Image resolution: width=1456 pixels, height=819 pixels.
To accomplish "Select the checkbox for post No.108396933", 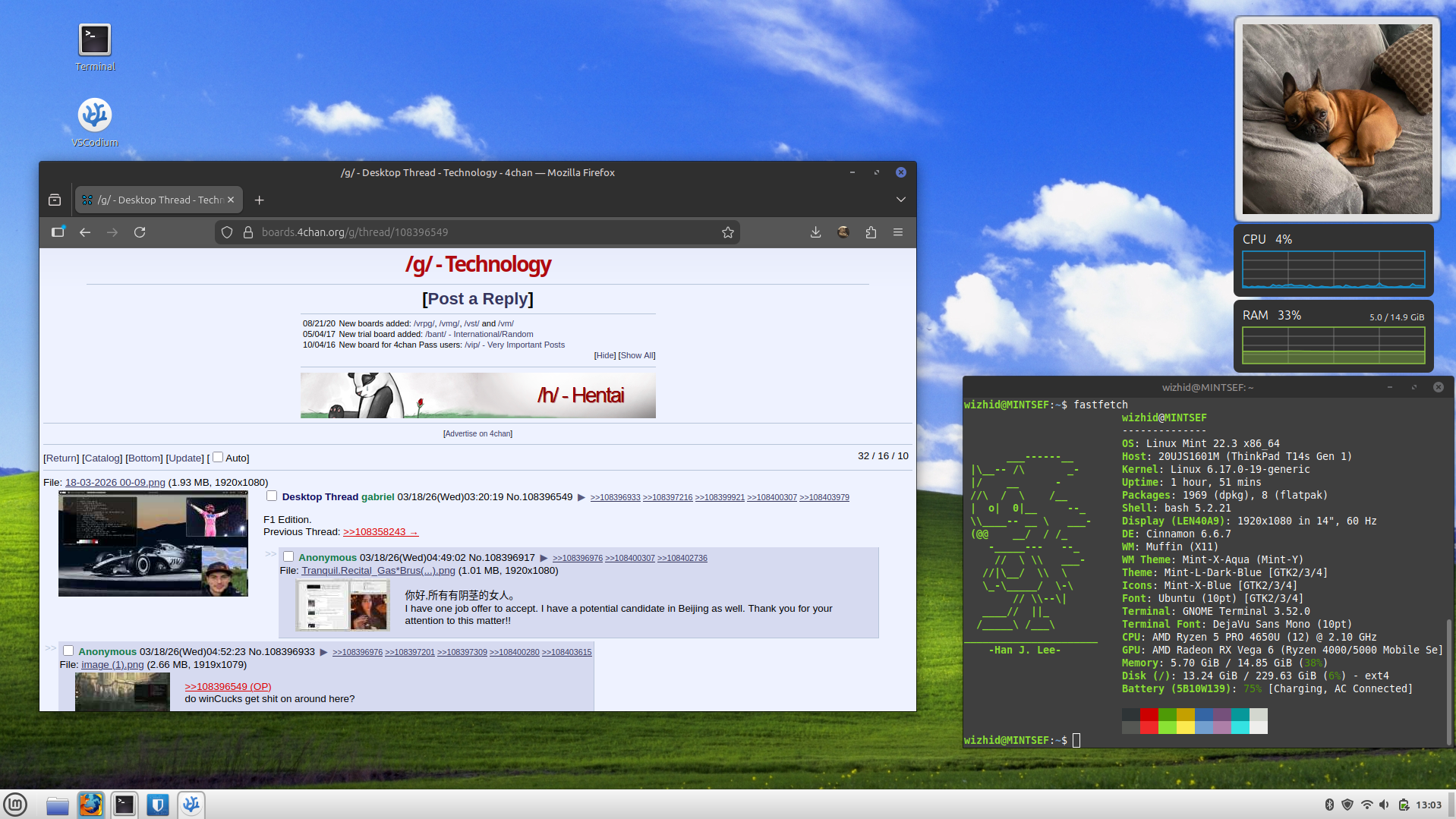I will point(68,650).
